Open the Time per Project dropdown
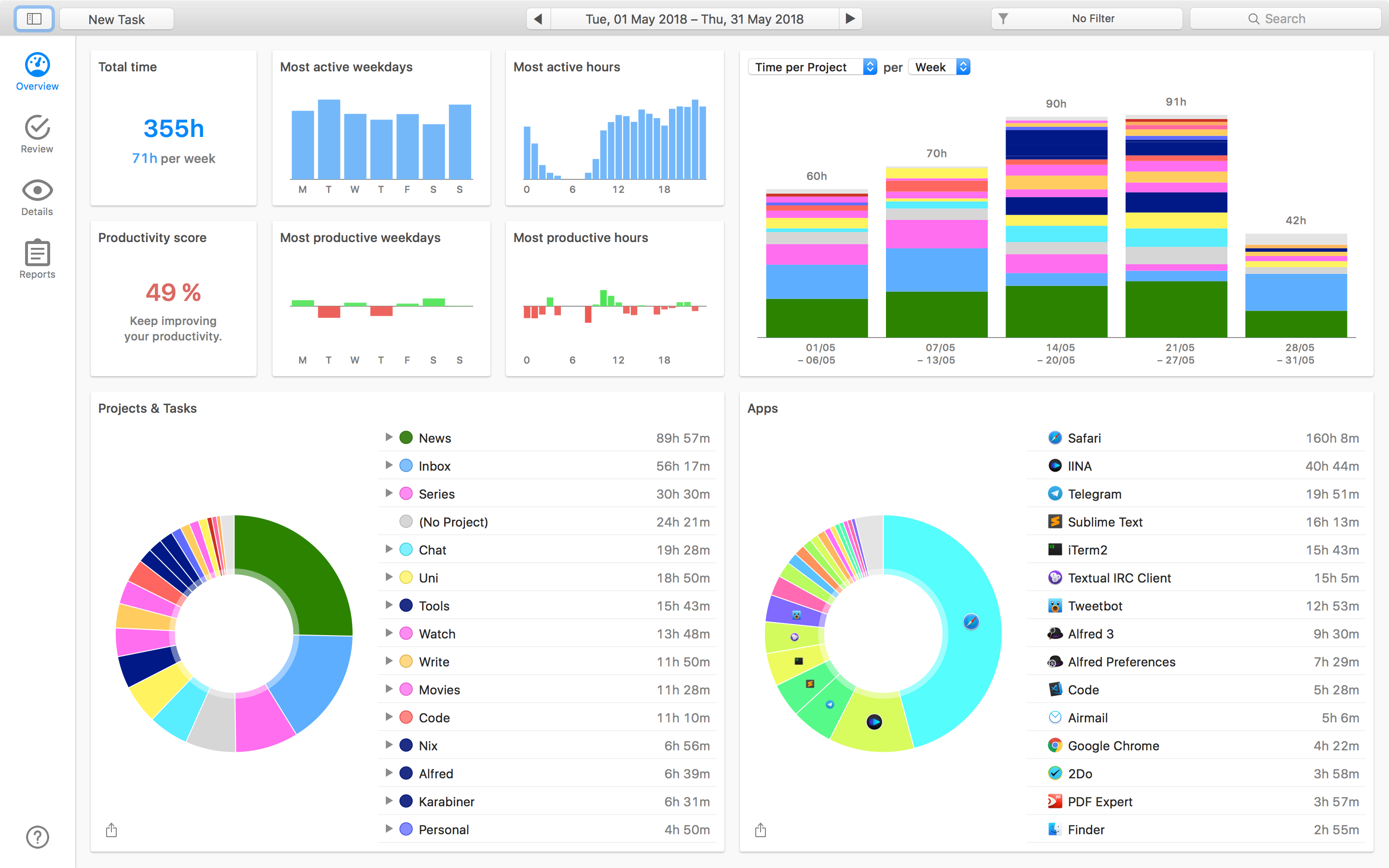1389x868 pixels. click(812, 67)
